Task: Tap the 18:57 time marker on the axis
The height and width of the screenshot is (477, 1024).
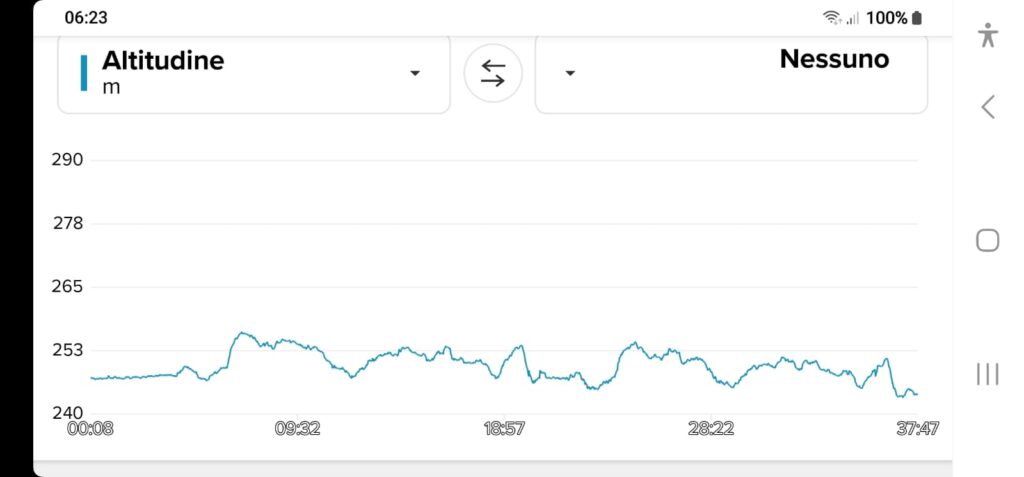Action: pos(504,428)
